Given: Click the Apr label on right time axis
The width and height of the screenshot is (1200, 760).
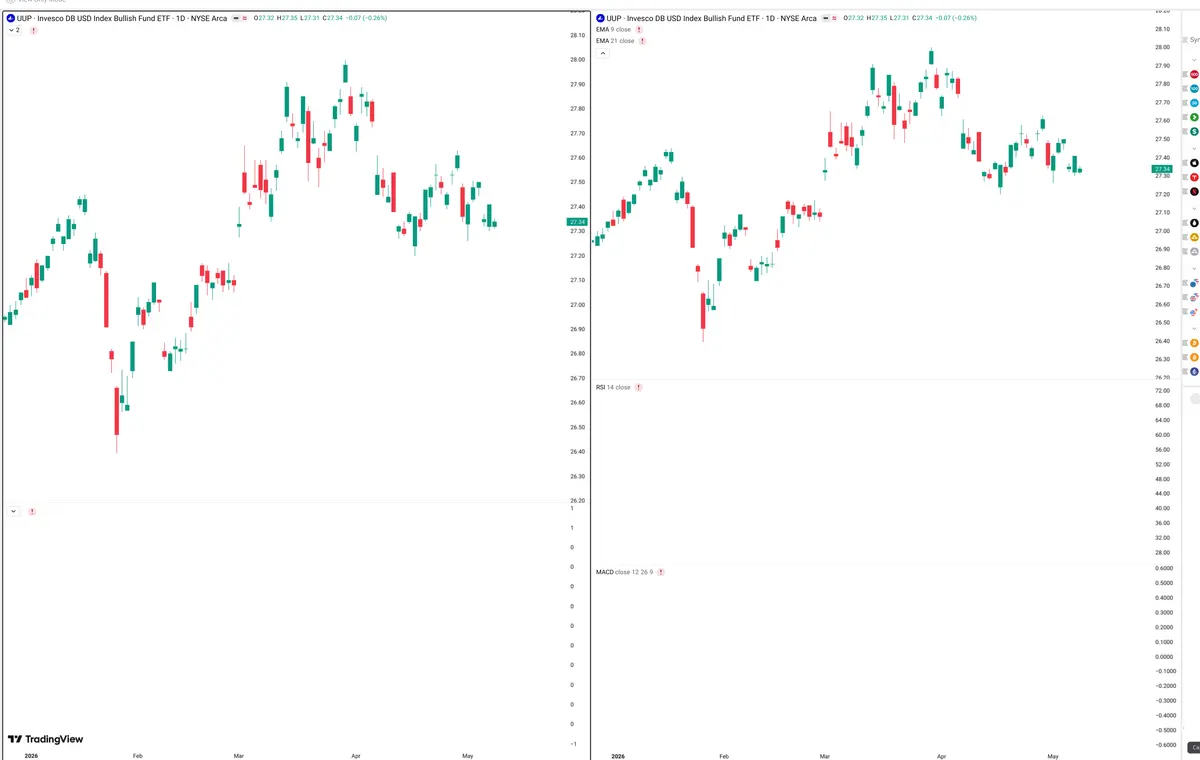Looking at the screenshot, I should 941,757.
